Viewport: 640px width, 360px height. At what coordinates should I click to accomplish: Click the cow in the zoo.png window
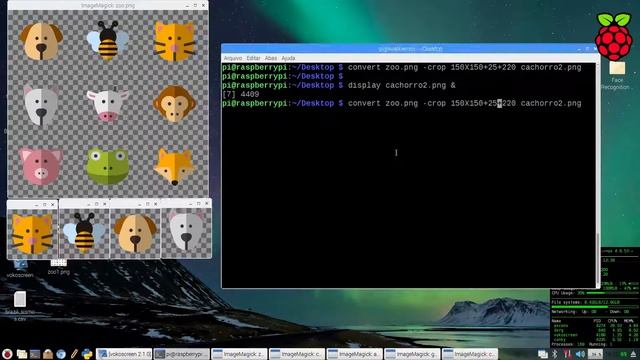tap(107, 104)
